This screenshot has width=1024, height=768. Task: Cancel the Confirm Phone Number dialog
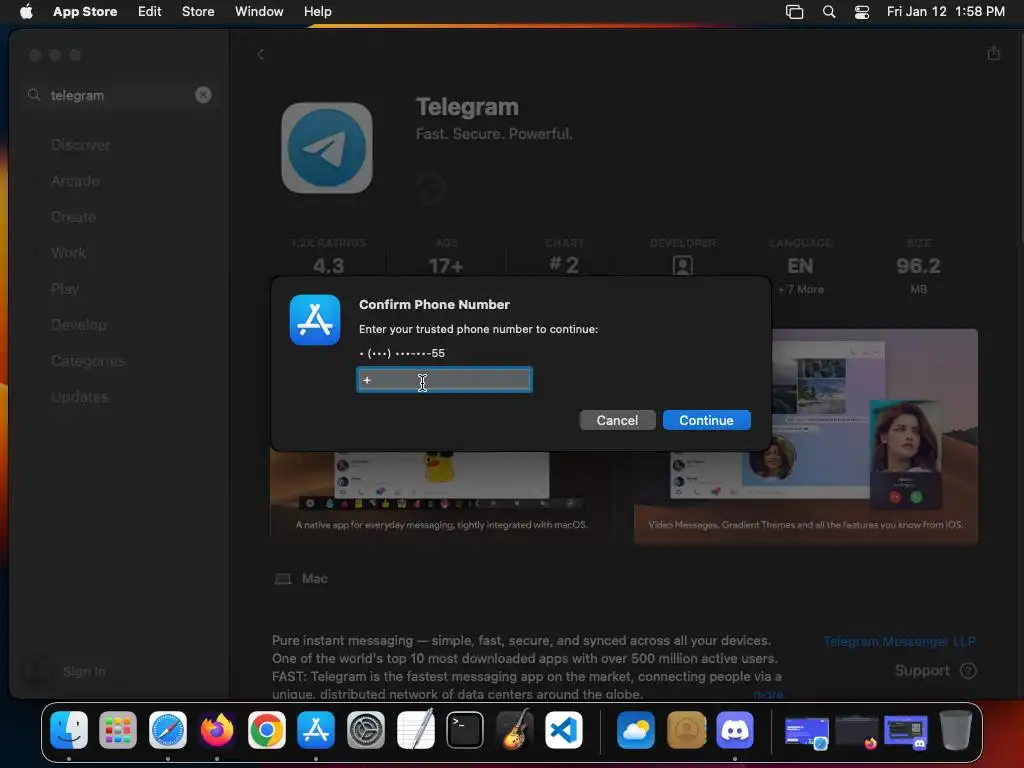pos(616,420)
